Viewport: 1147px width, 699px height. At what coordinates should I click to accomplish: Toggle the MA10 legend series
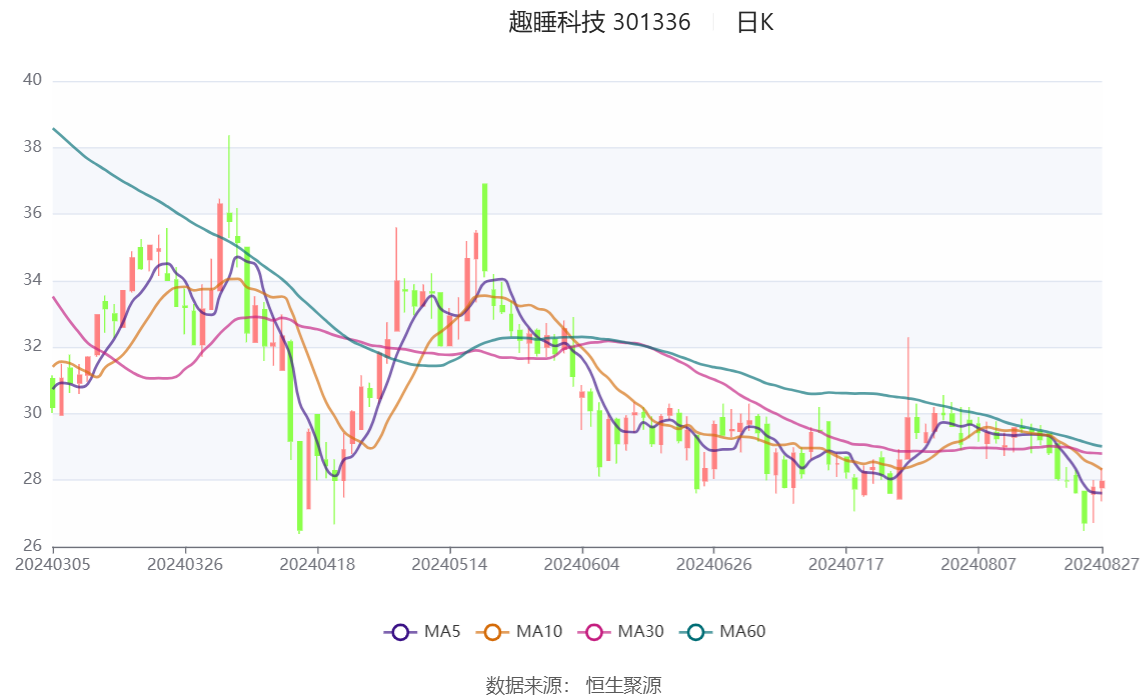point(519,632)
